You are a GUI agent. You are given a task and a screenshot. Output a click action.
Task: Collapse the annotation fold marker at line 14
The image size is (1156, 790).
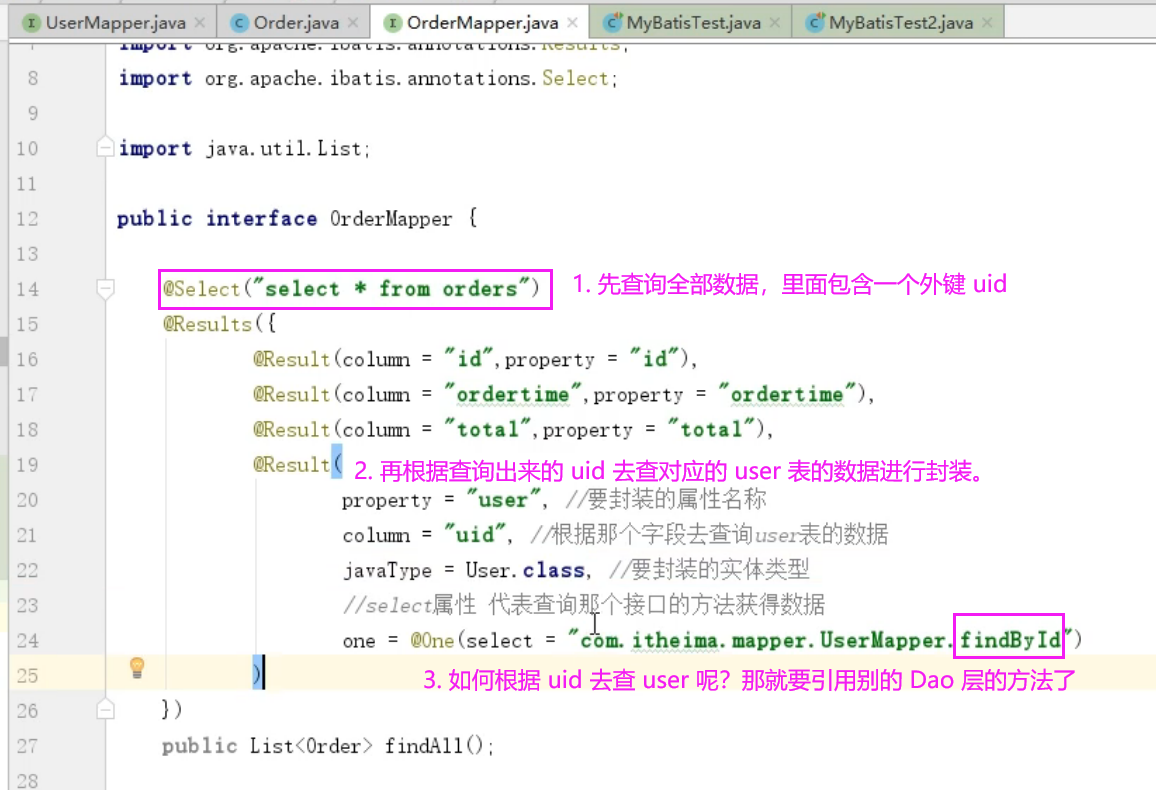coord(105,288)
